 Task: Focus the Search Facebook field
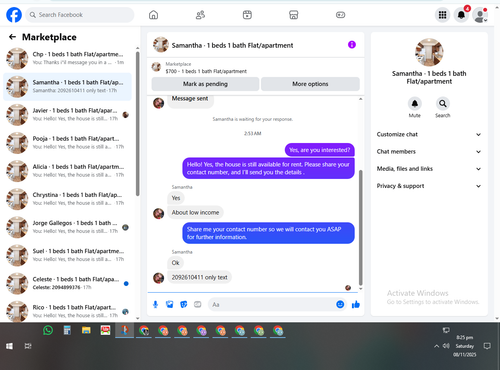tap(80, 15)
